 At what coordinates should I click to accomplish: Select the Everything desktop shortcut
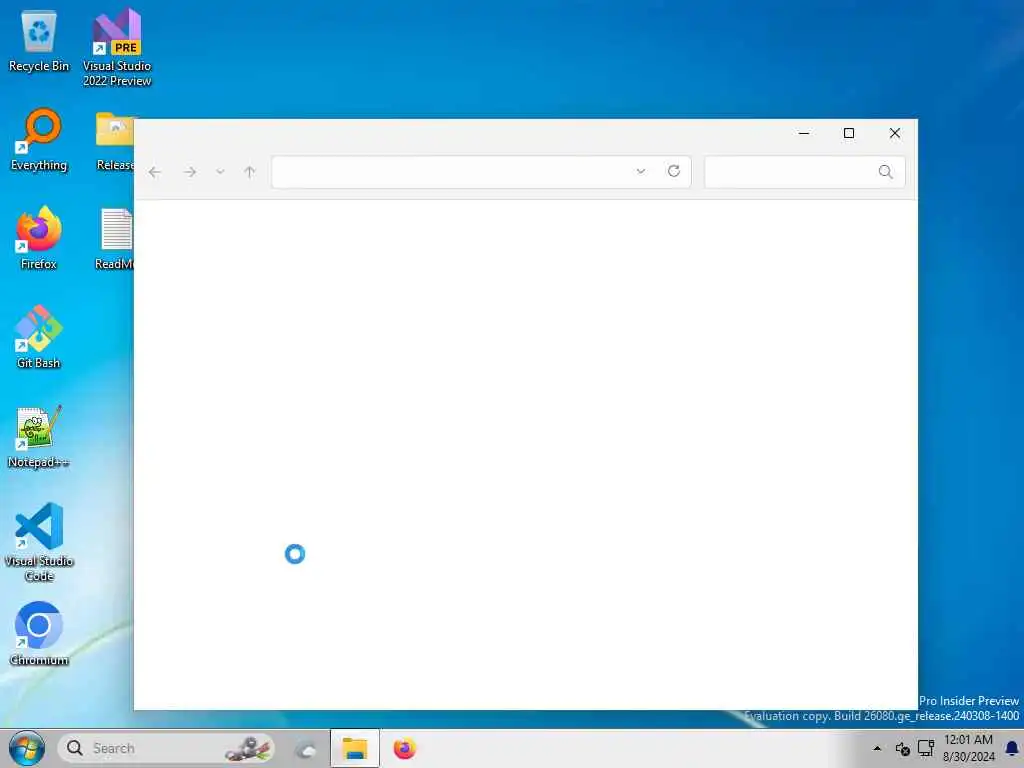click(39, 139)
